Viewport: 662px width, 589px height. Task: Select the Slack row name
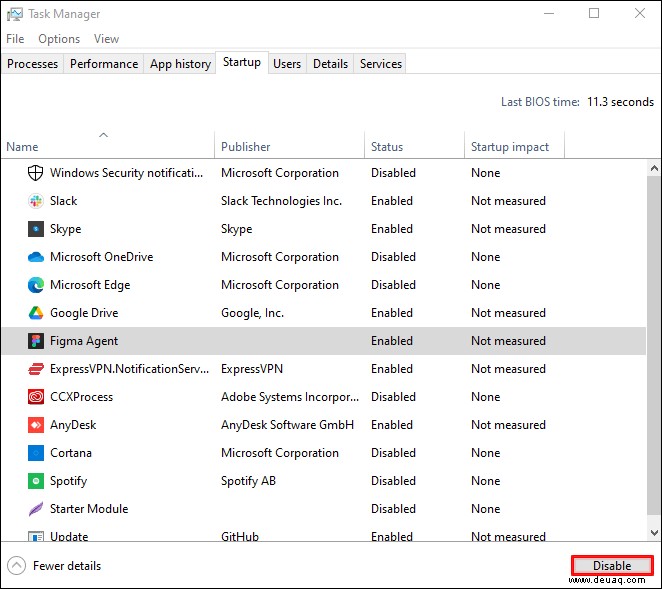pos(64,201)
